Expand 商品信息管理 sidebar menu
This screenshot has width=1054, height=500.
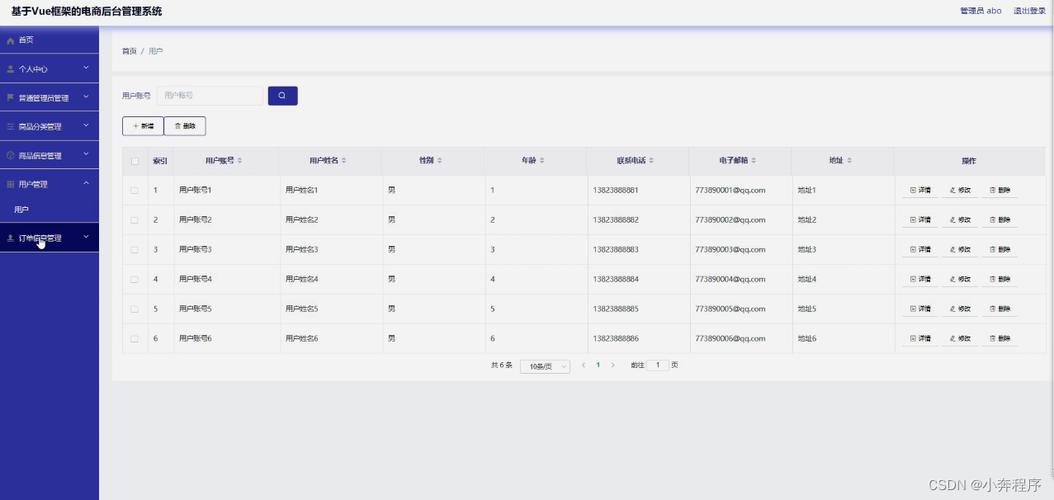[49, 155]
